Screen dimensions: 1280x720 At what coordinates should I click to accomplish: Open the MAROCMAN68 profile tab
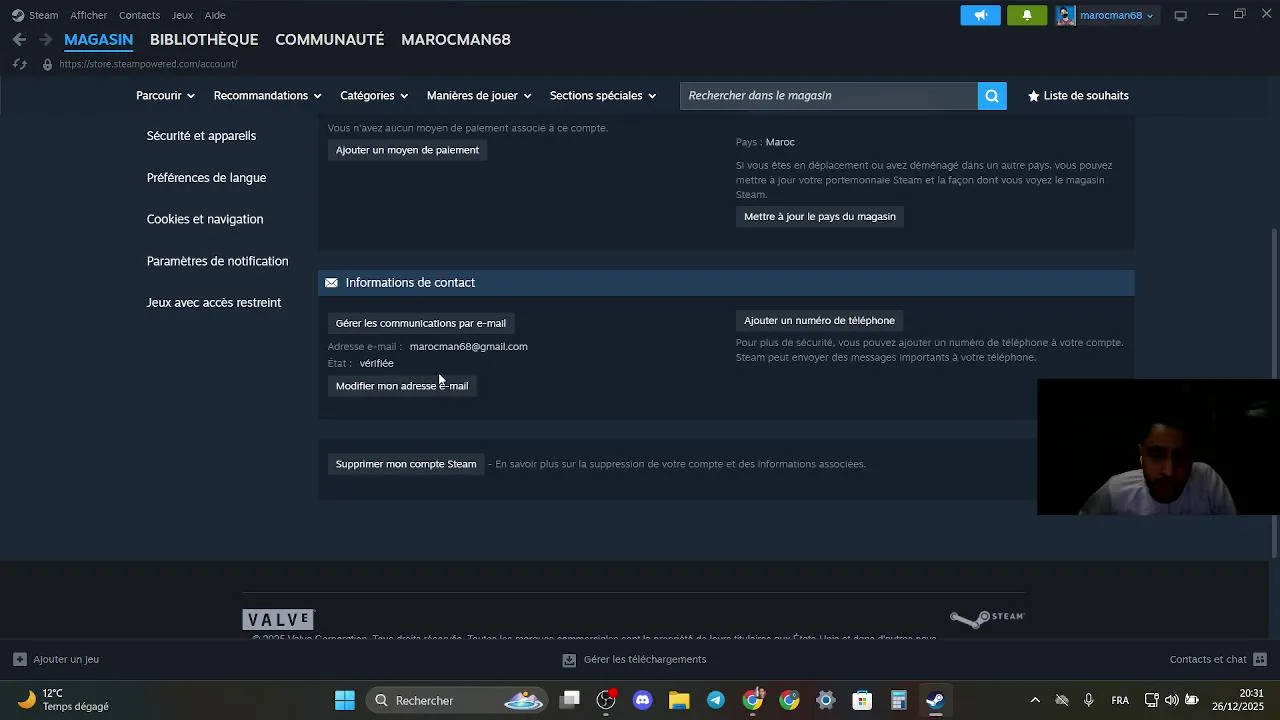pos(456,39)
